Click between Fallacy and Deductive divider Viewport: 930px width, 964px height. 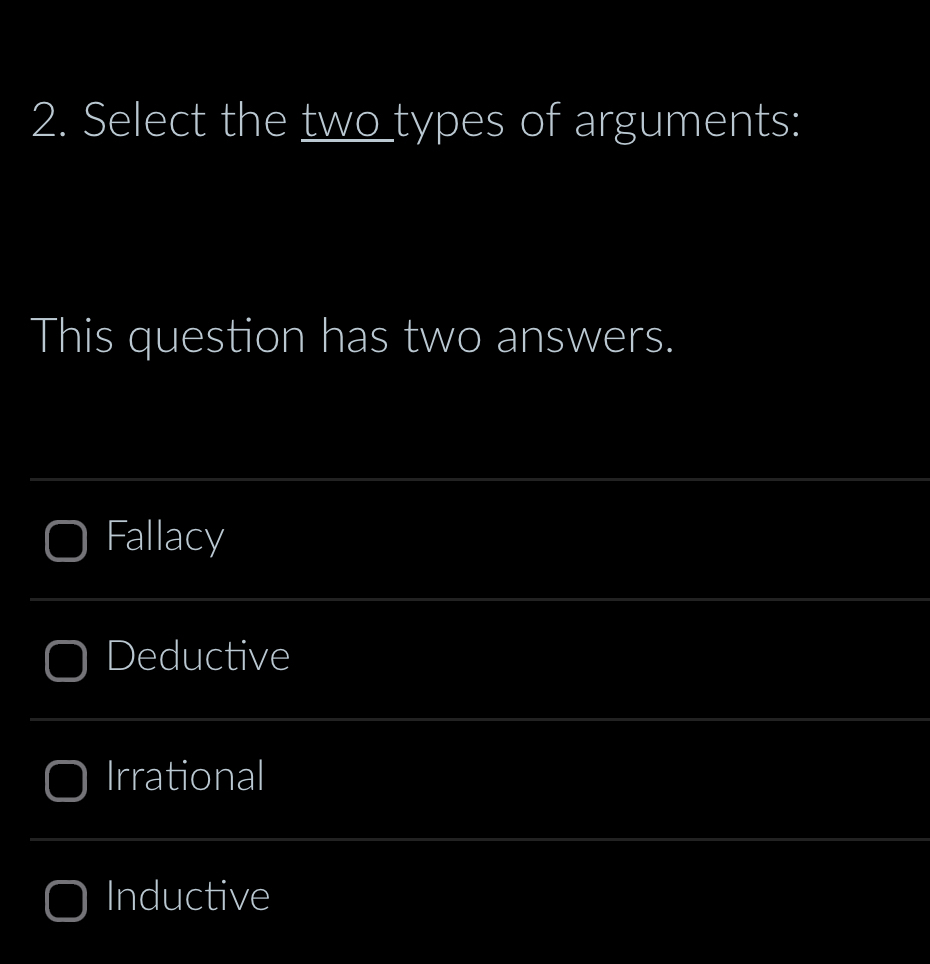465,600
